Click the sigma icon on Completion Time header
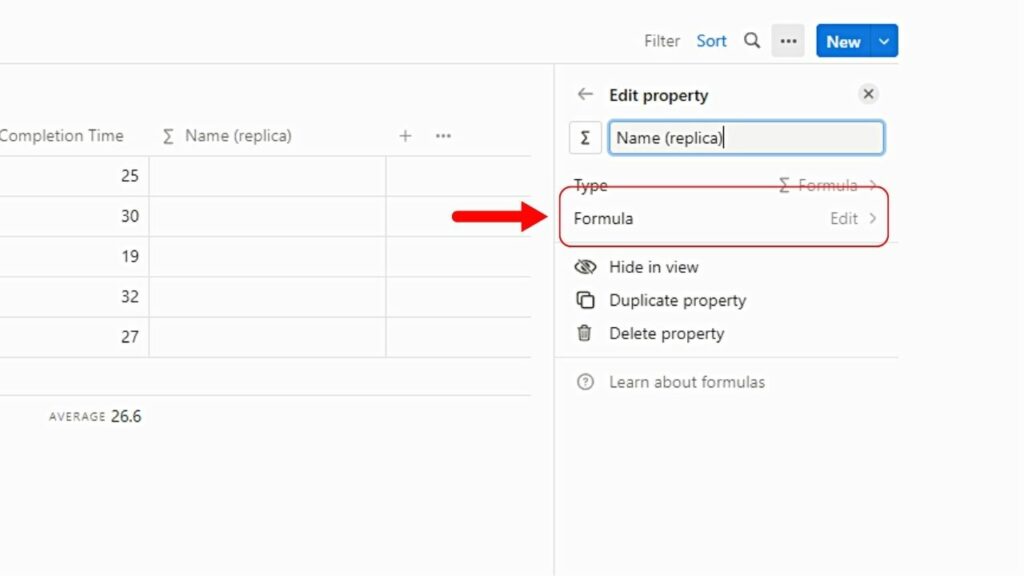This screenshot has width=1024, height=576. 4,136
